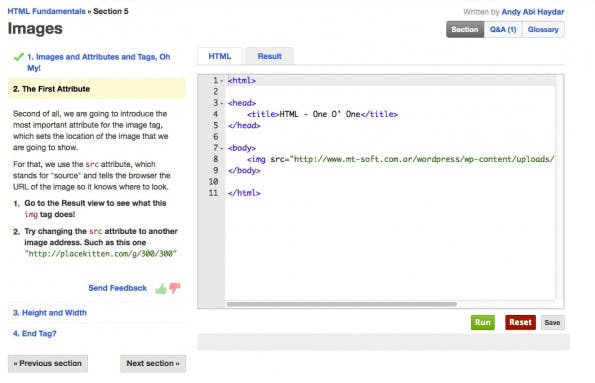Click the red 'src' code word in paragraph
The width and height of the screenshot is (595, 383).
click(x=92, y=164)
